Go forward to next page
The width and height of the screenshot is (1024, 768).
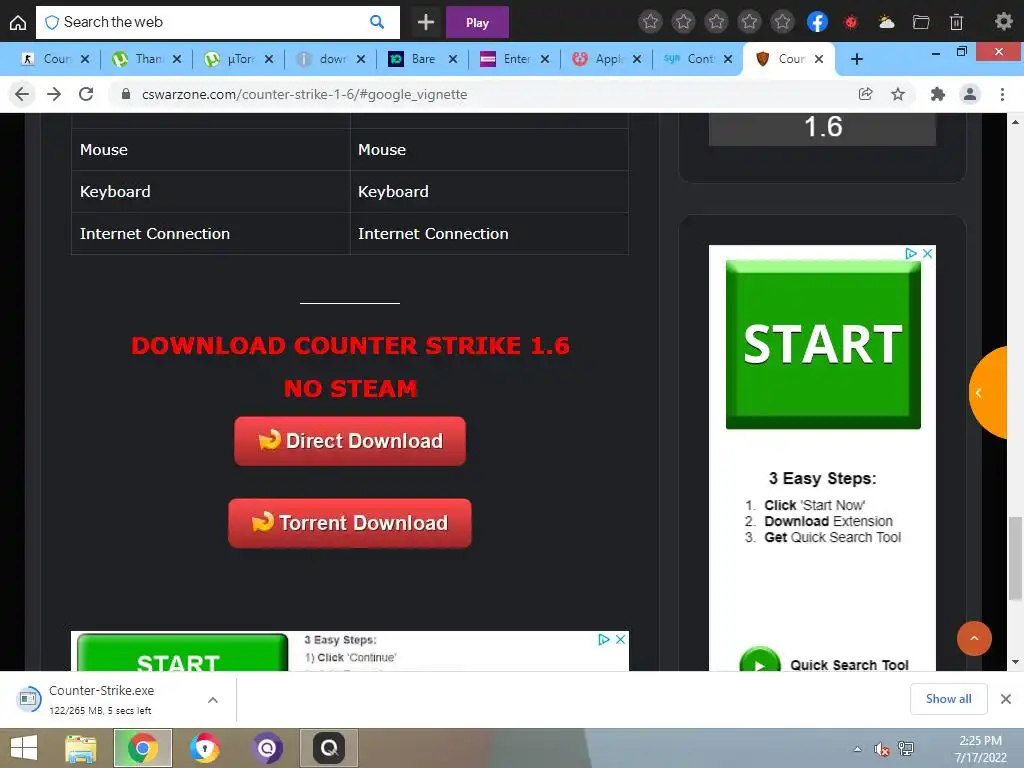tap(54, 94)
